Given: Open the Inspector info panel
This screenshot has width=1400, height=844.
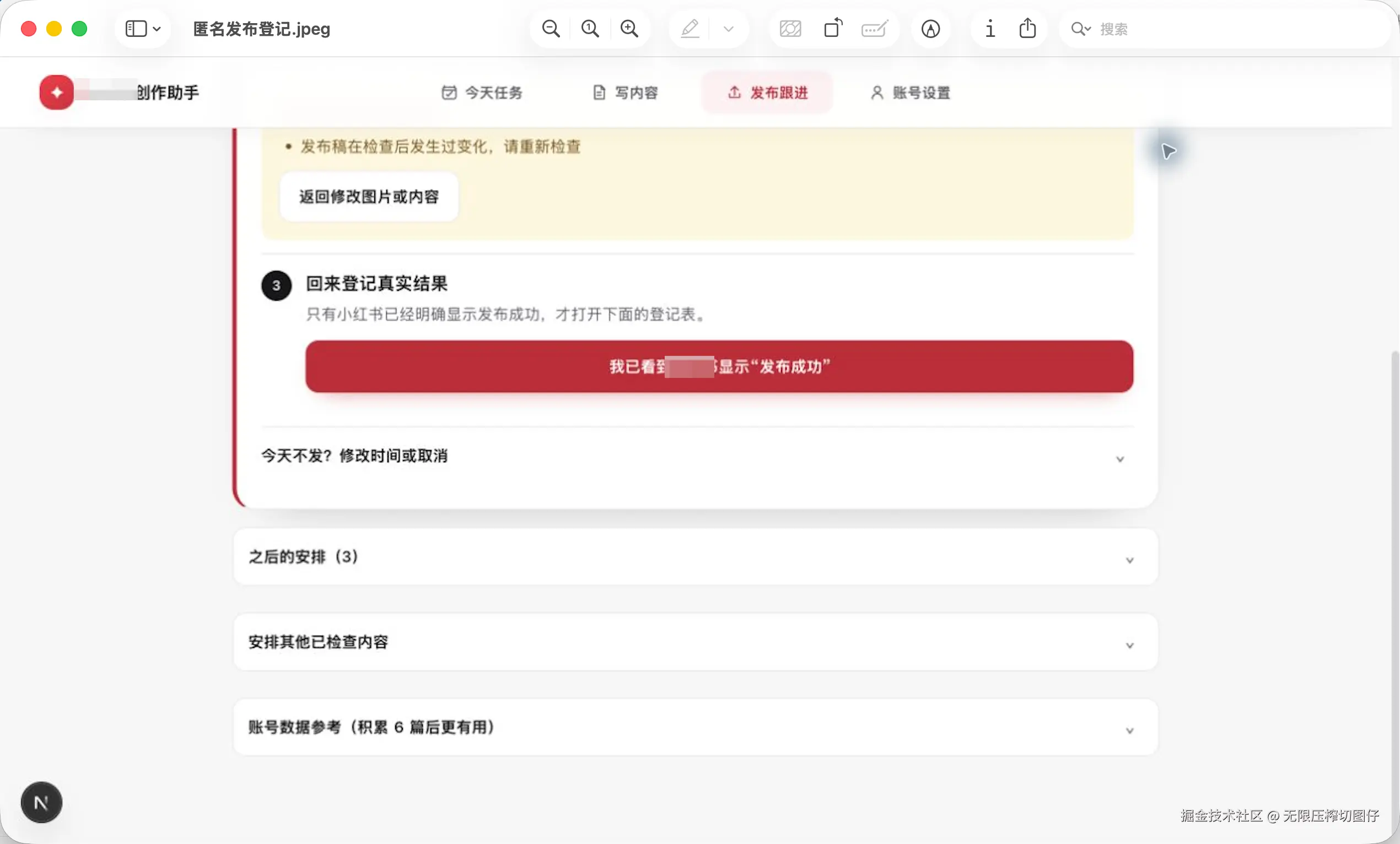Looking at the screenshot, I should [x=990, y=29].
